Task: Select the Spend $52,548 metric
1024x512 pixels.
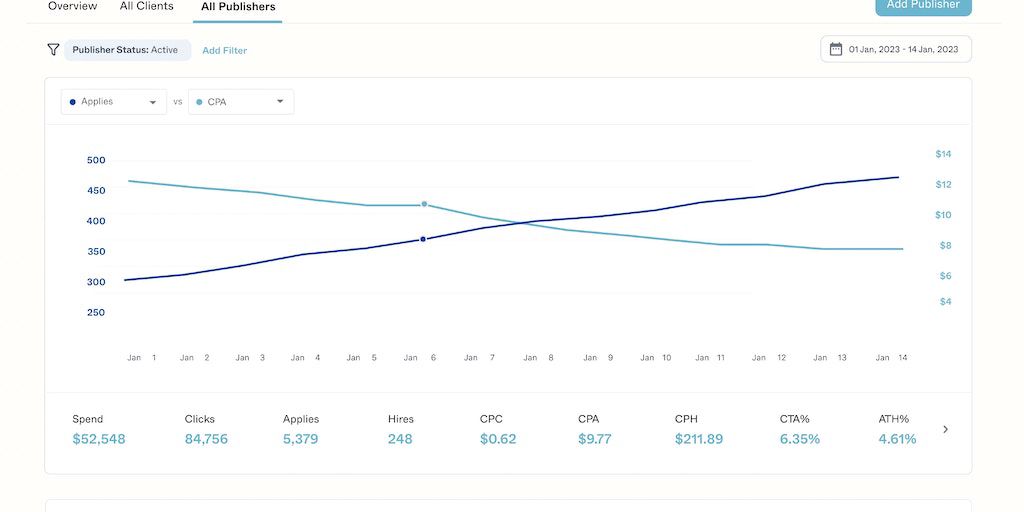Action: [x=99, y=430]
